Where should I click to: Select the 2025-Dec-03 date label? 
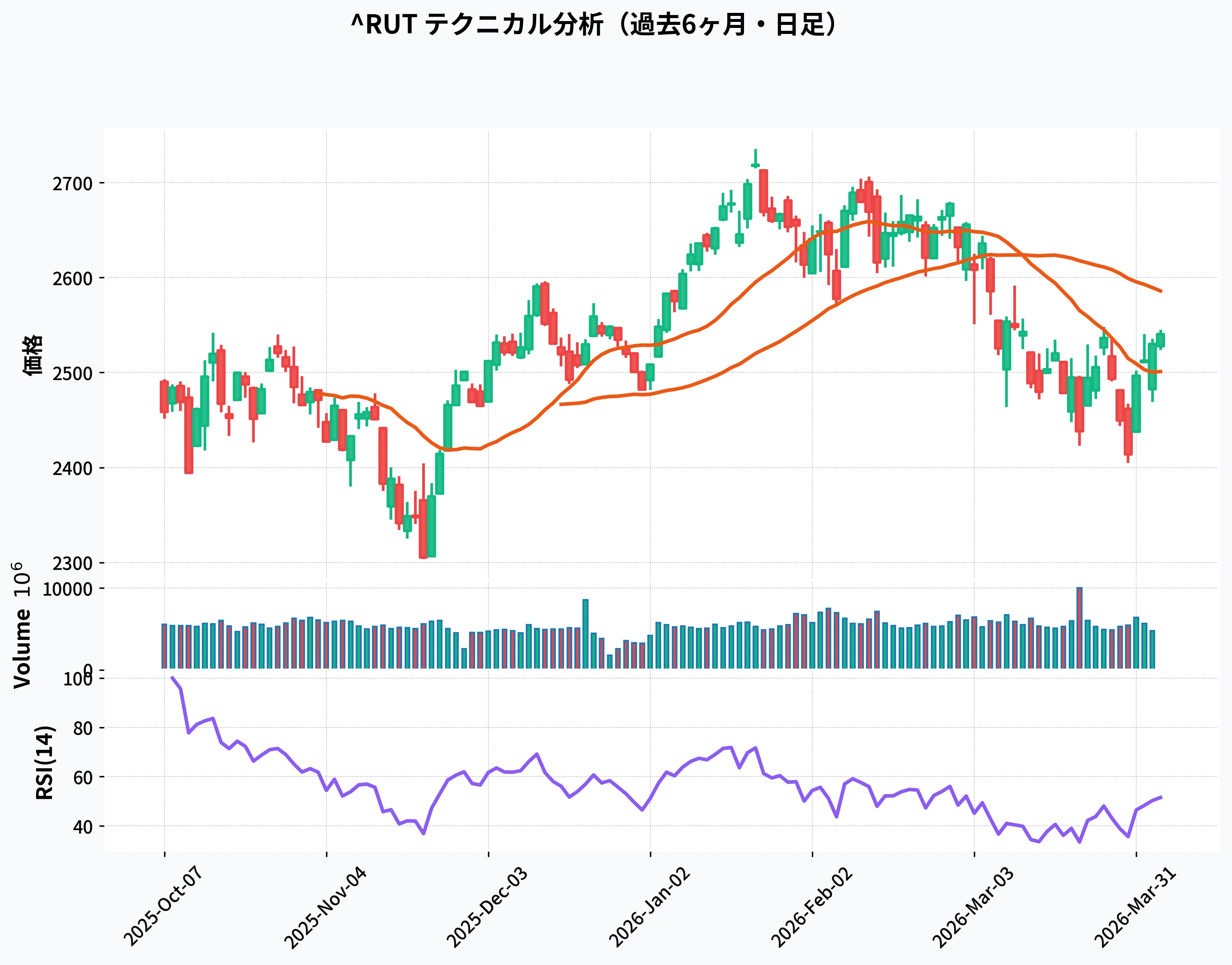pos(487,906)
